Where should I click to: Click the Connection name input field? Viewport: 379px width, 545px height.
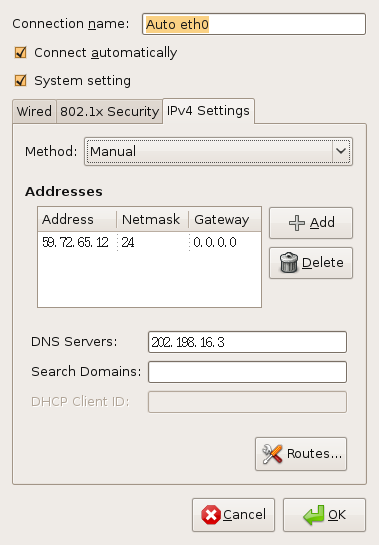tap(254, 24)
